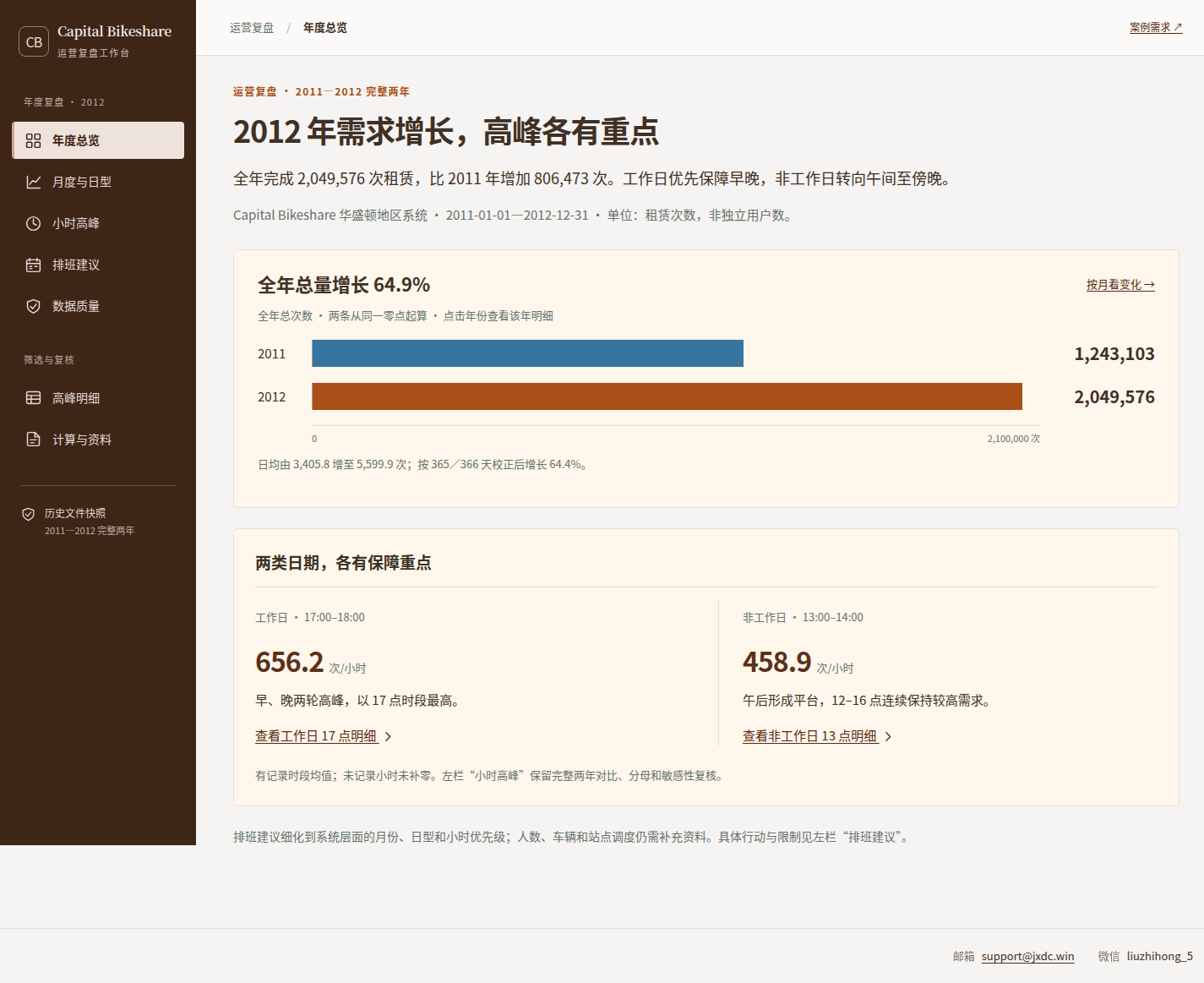This screenshot has height=983, width=1204.
Task: Click the liuzhihong_5 WeChat ID
Action: click(x=1160, y=956)
